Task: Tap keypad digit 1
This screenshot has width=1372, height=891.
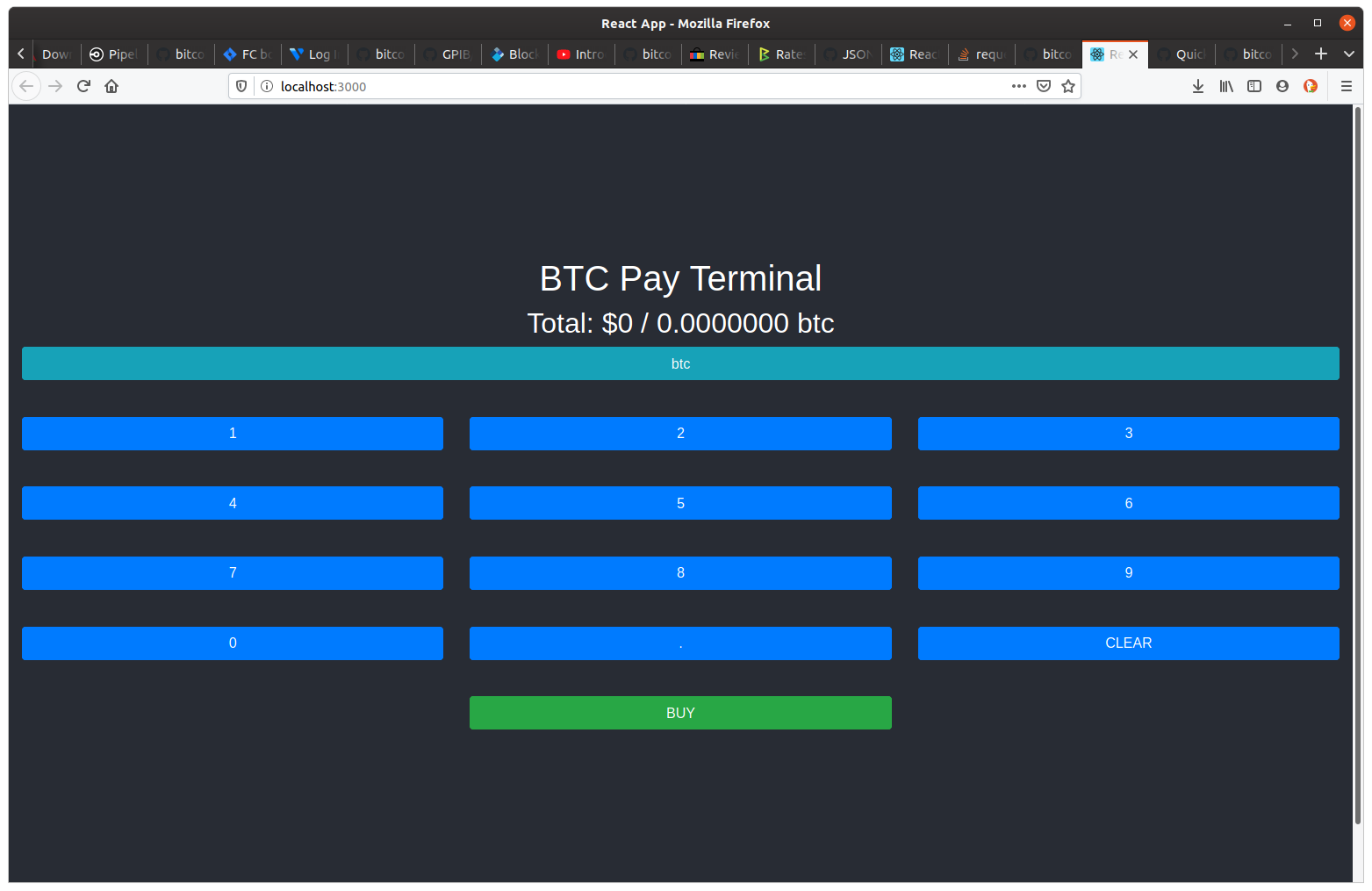Action: tap(233, 434)
